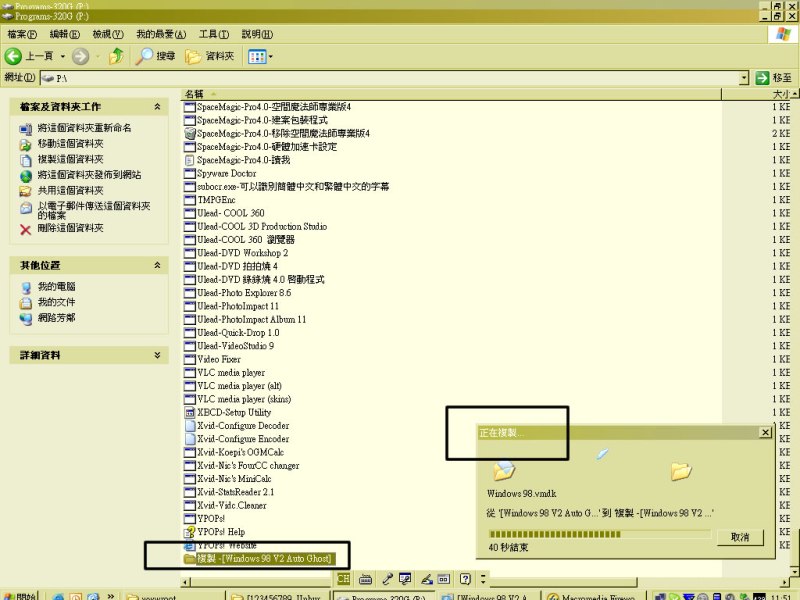Open the 我的最愛(A) menu
The image size is (800, 600).
coord(161,34)
